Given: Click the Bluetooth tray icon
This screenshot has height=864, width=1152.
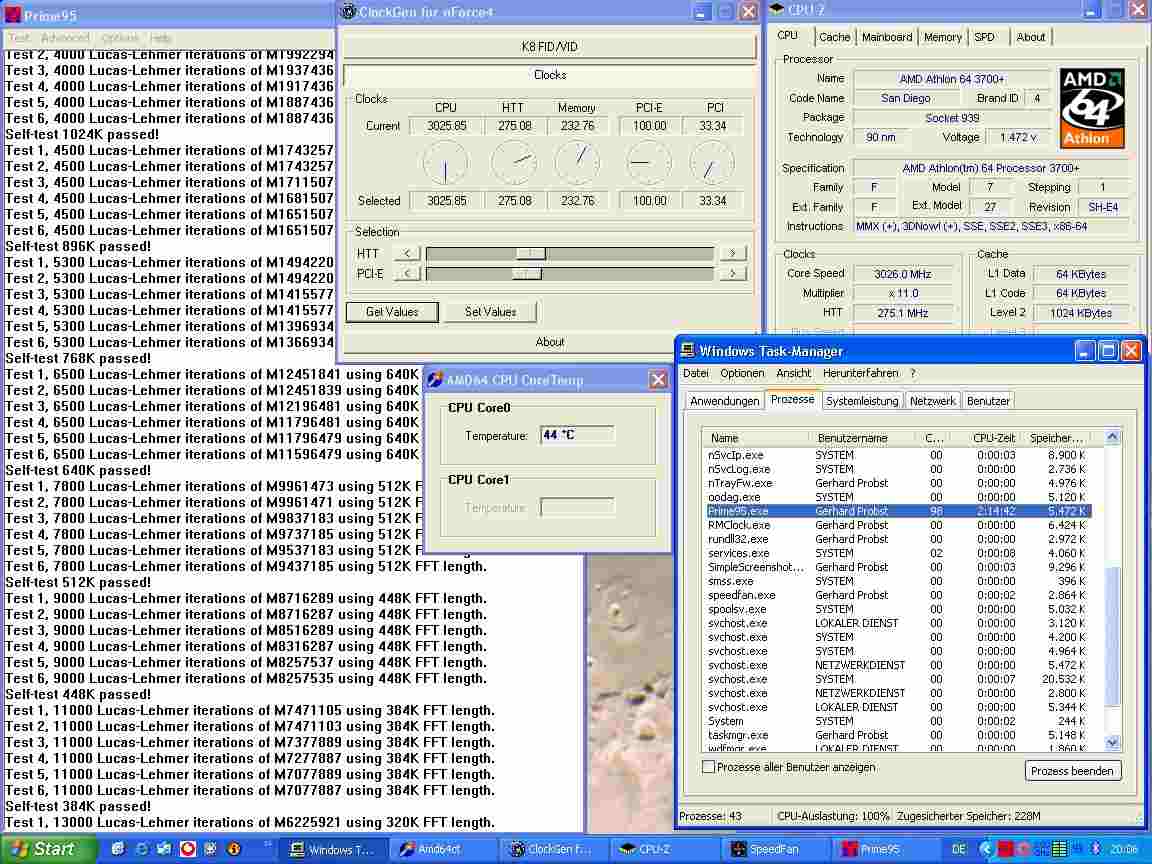Looking at the screenshot, I should (1095, 849).
